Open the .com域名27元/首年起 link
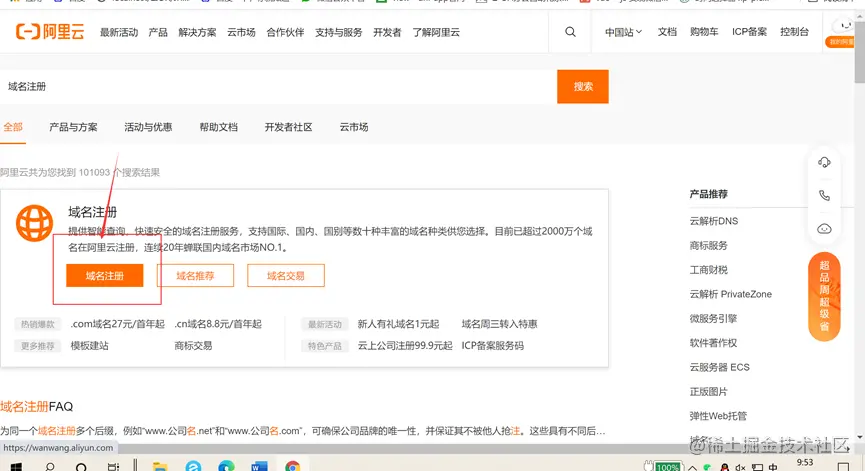The width and height of the screenshot is (865, 471). tap(118, 324)
